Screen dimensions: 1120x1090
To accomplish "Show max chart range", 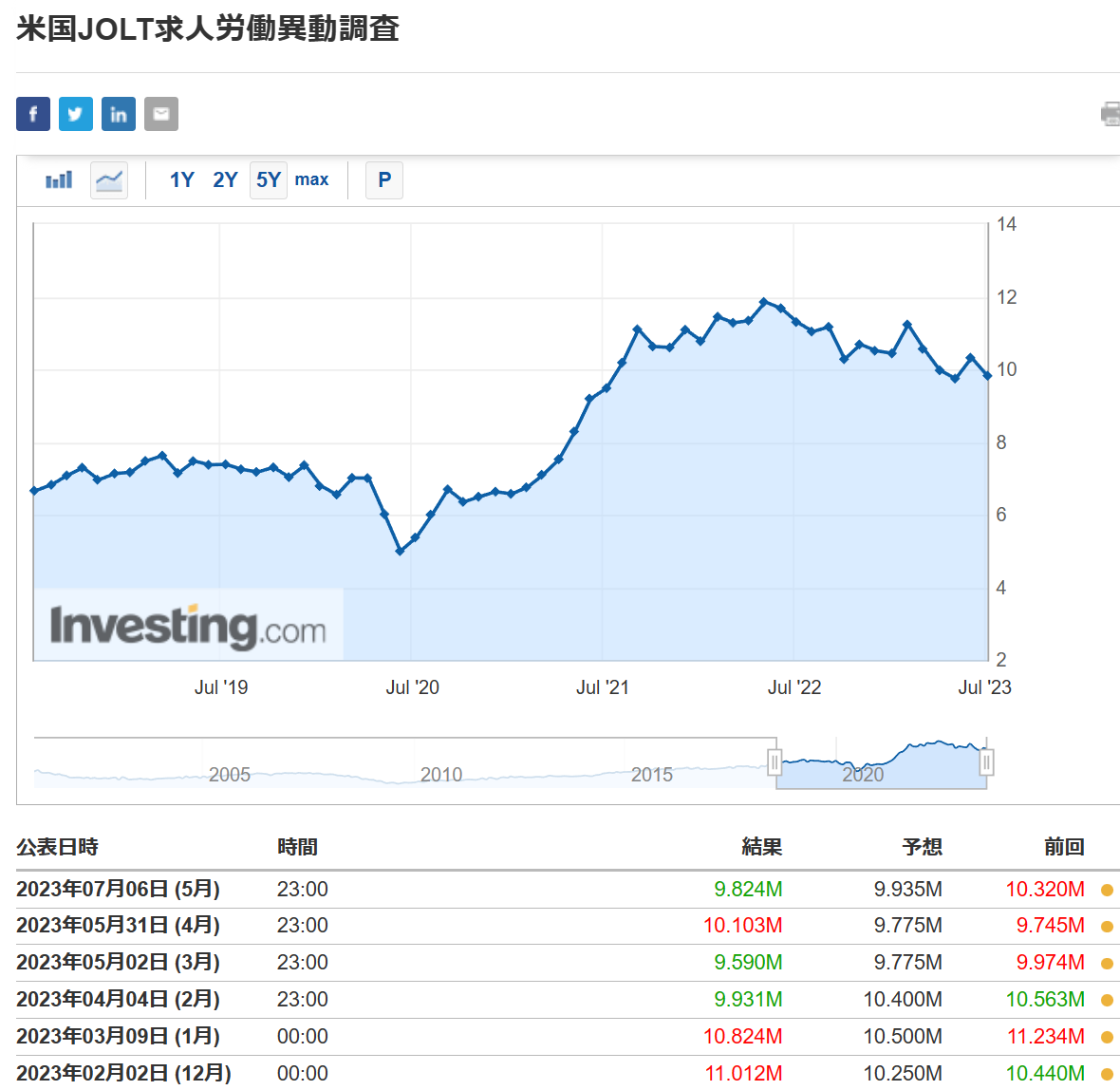I will (311, 179).
